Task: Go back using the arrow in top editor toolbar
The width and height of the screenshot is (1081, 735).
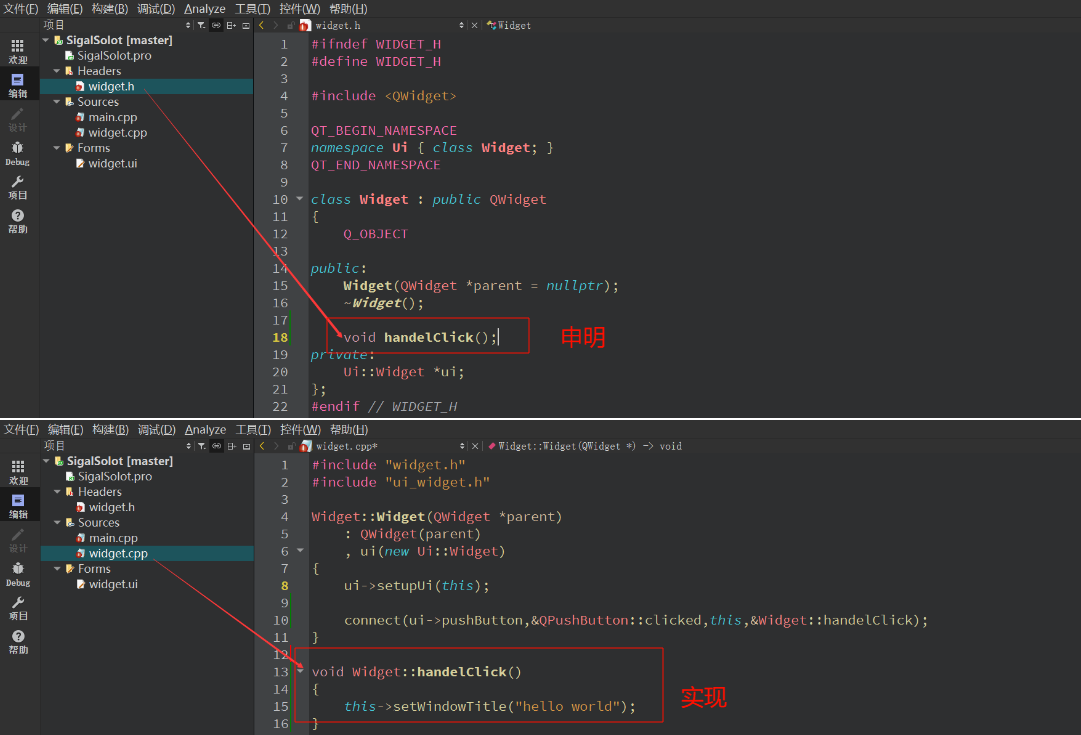Action: tap(262, 25)
